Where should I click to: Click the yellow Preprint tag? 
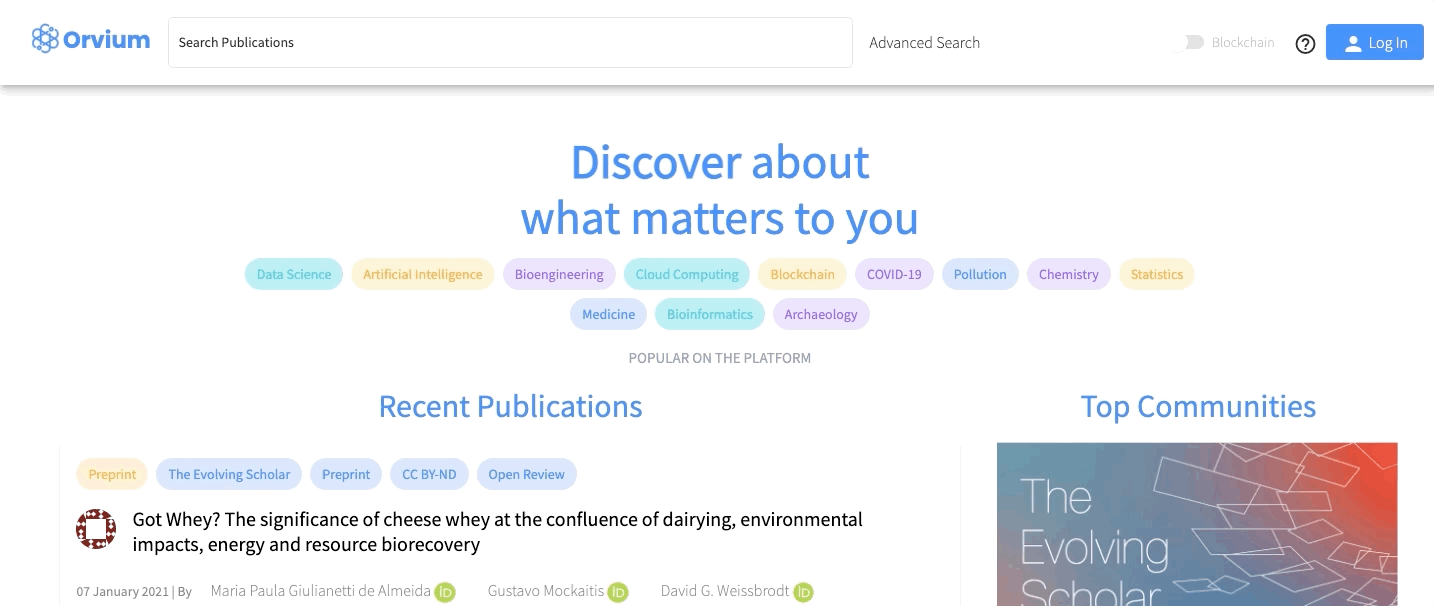tap(112, 474)
